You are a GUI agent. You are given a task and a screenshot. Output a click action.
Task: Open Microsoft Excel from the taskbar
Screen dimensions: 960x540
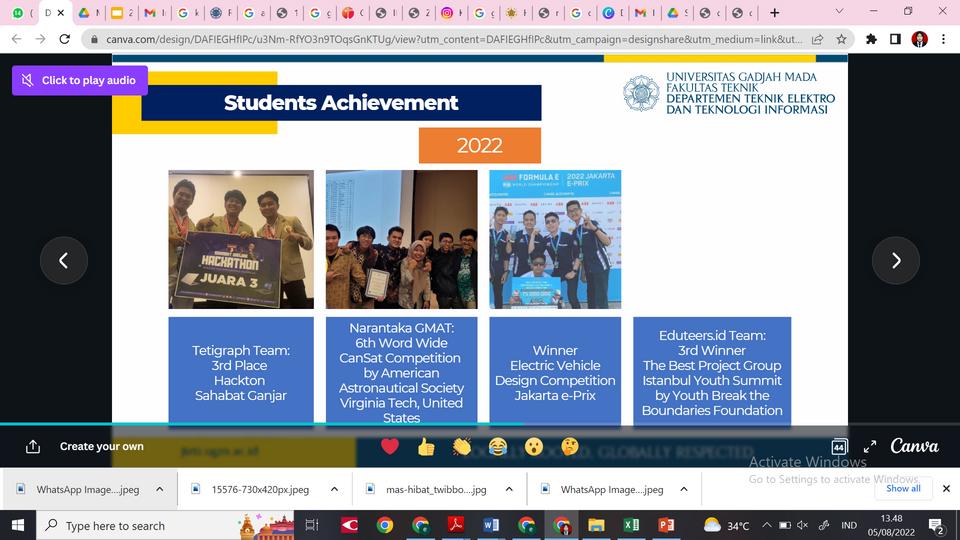pyautogui.click(x=631, y=525)
